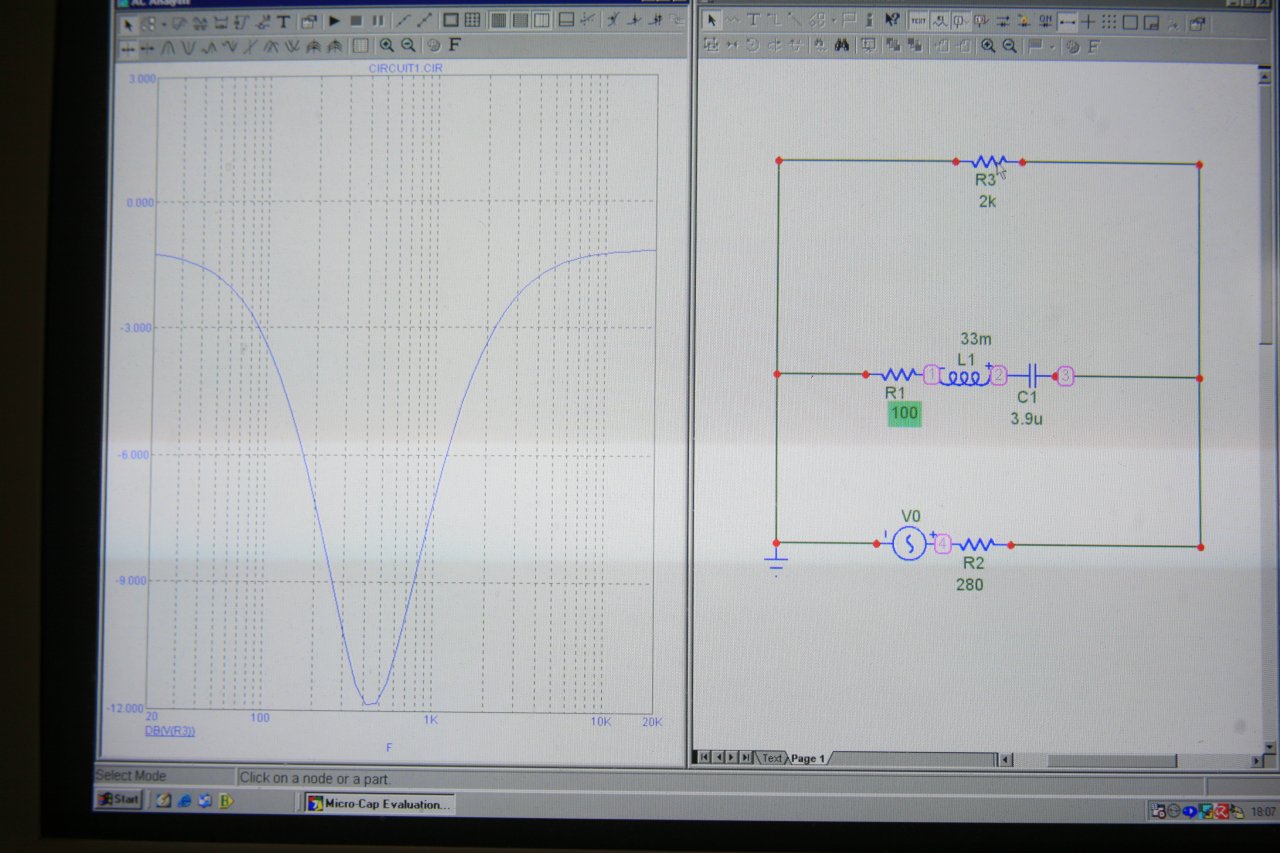Pick the orthogonal wire tool
Viewport: 1280px width, 853px height.
pyautogui.click(x=774, y=19)
